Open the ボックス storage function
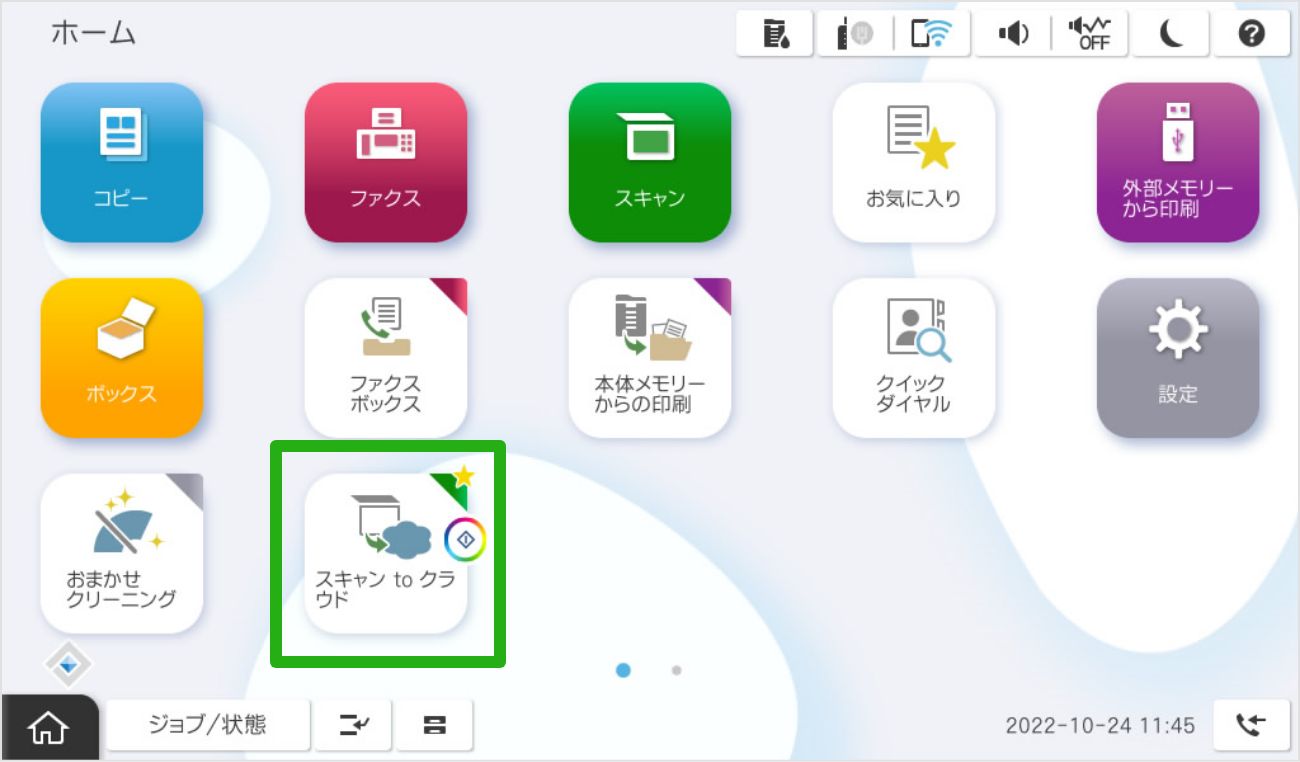The width and height of the screenshot is (1300, 762). click(x=121, y=358)
